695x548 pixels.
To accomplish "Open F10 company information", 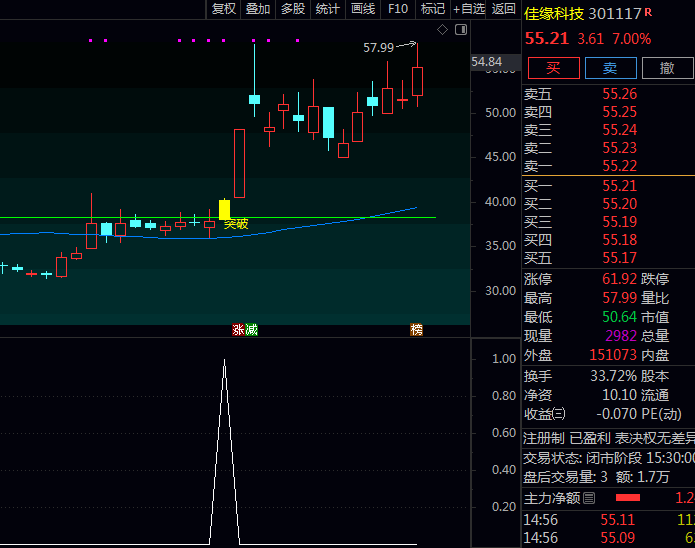I will coord(398,9).
